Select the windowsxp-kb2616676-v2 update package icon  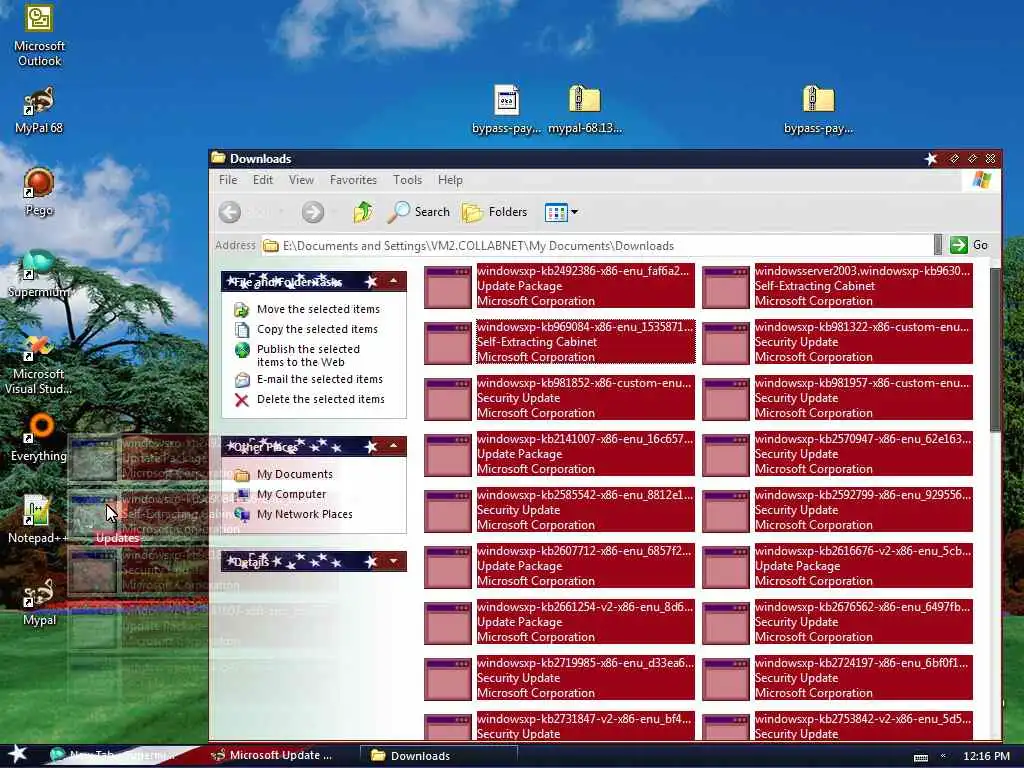pos(726,568)
